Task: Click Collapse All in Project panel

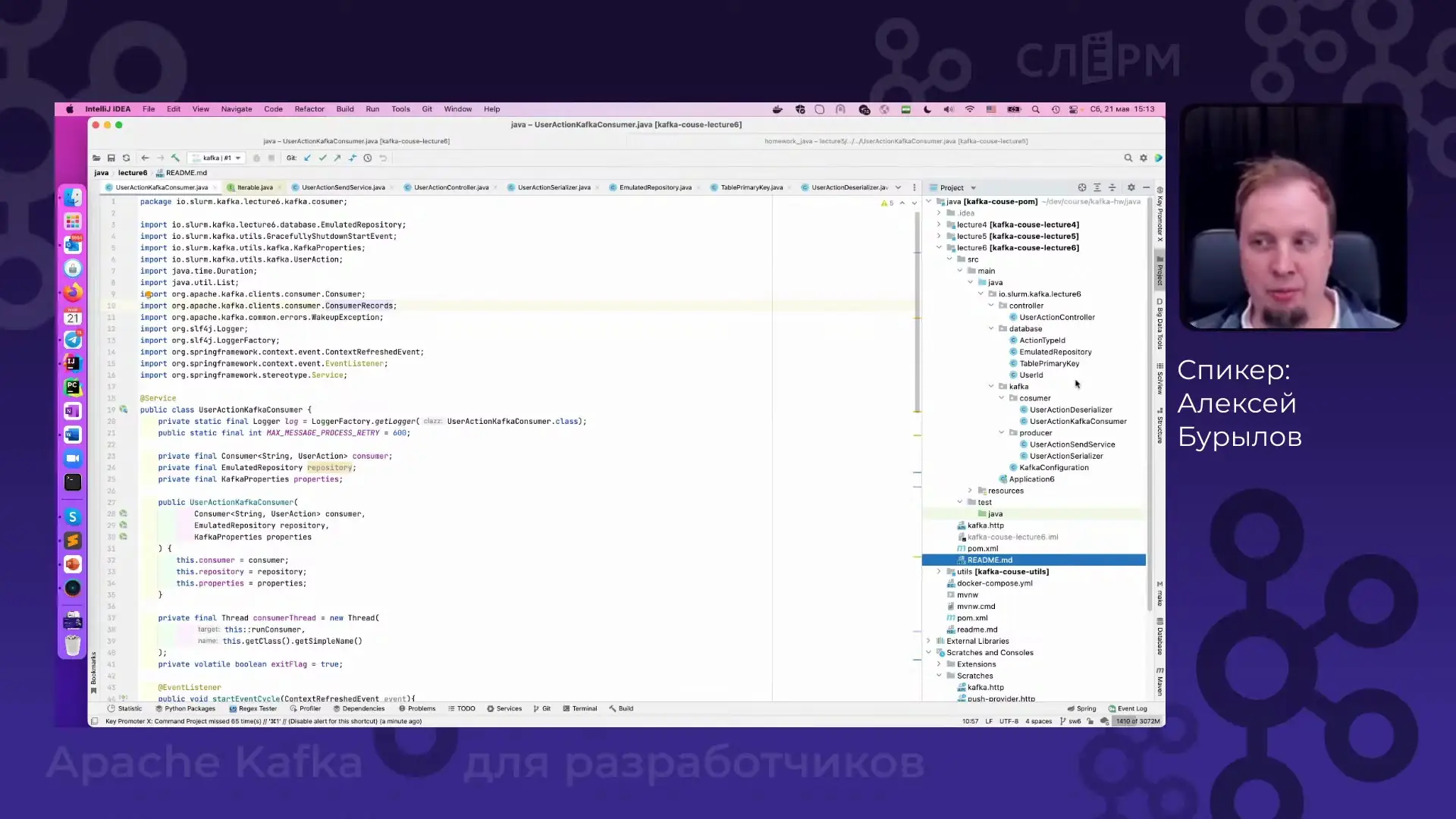Action: 1112,187
